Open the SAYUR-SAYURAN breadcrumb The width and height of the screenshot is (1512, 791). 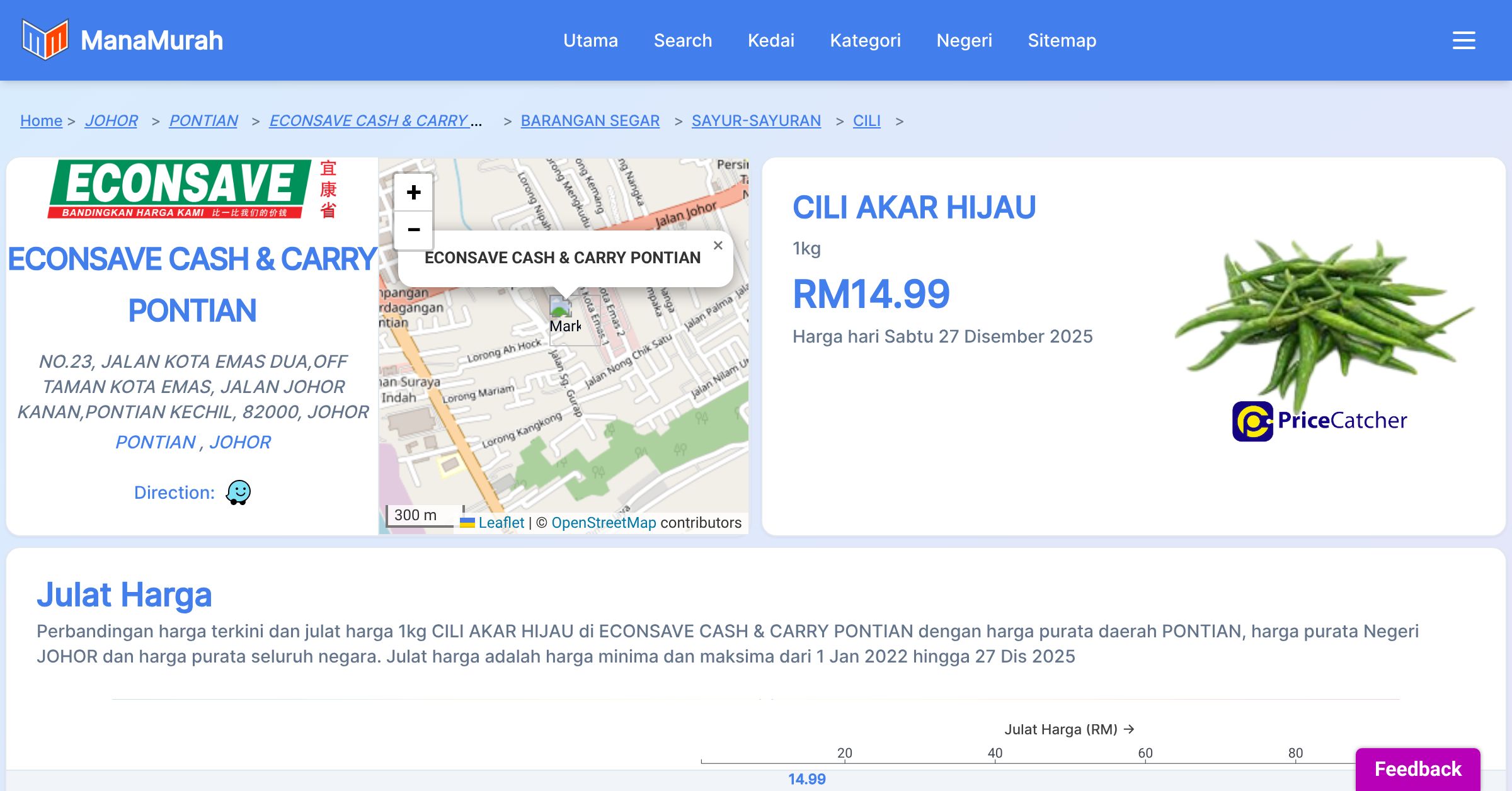coord(756,120)
